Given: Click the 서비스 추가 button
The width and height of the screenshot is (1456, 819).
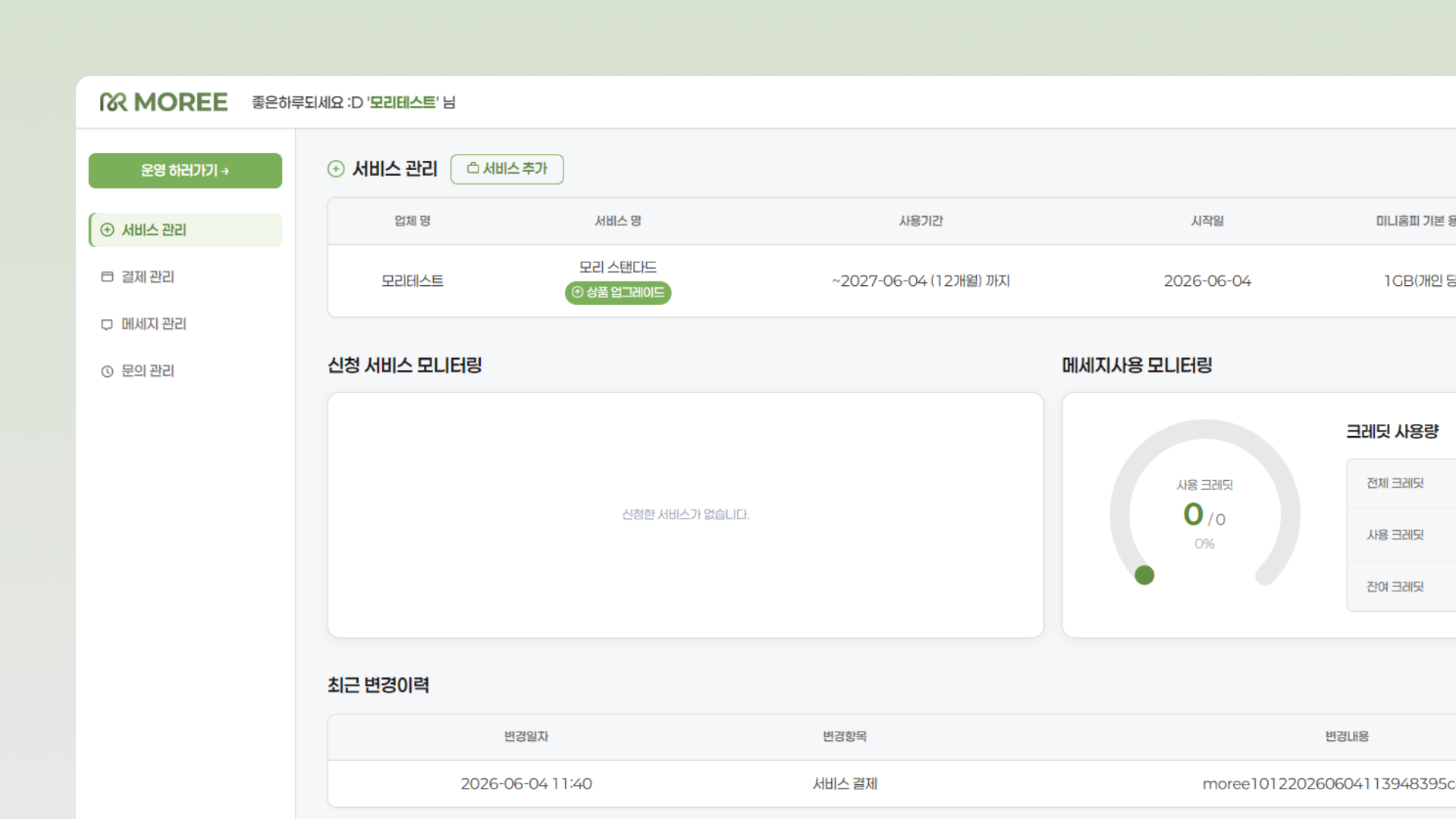Looking at the screenshot, I should [x=507, y=169].
